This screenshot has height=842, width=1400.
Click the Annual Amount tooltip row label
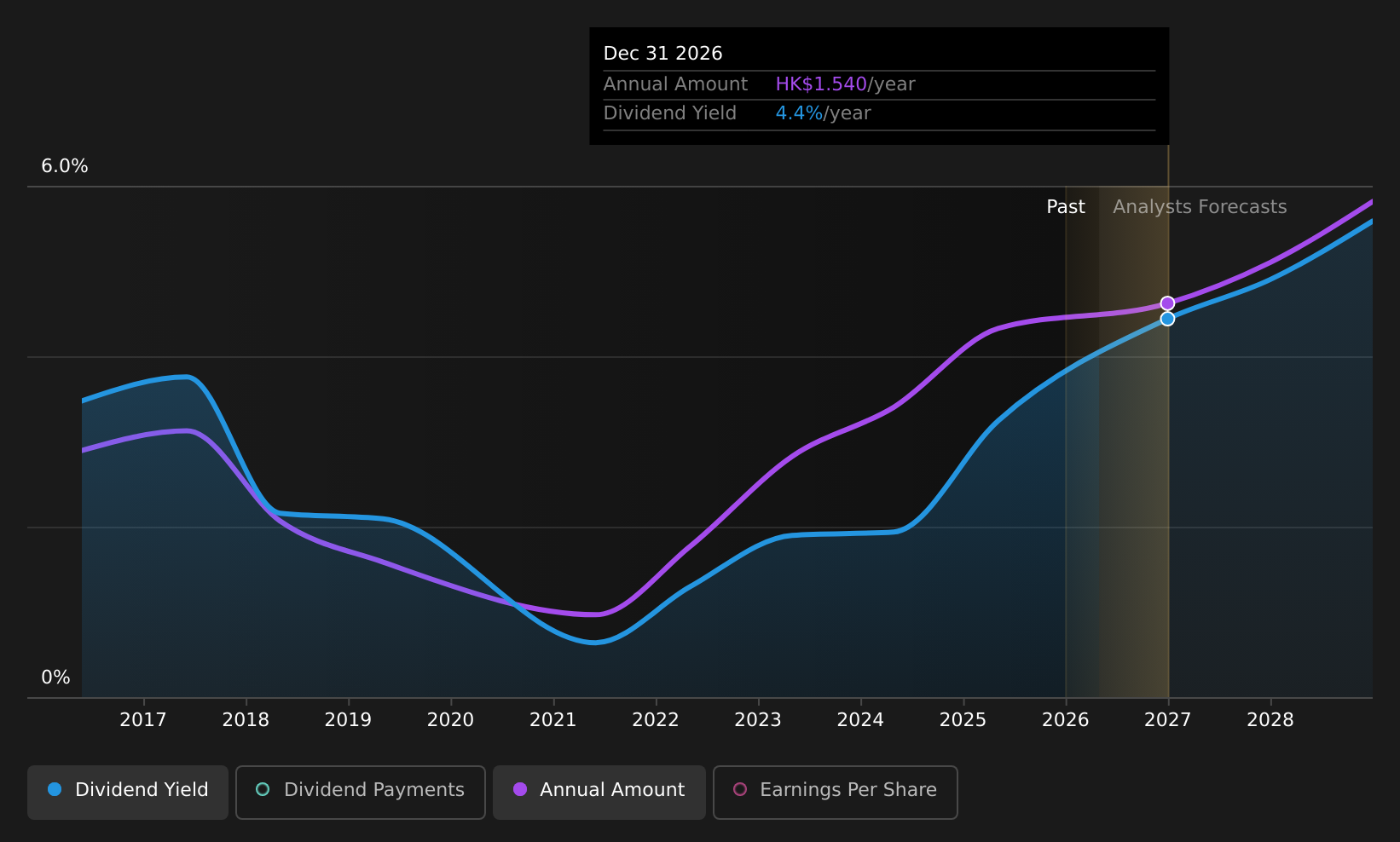coord(675,84)
